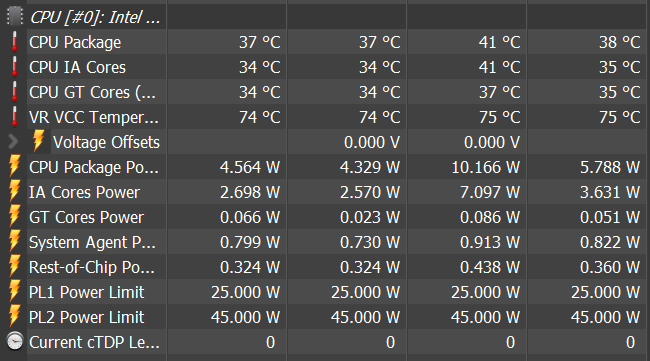The image size is (650, 361).
Task: Select the CPU Package Power row label
Action: coord(94,167)
